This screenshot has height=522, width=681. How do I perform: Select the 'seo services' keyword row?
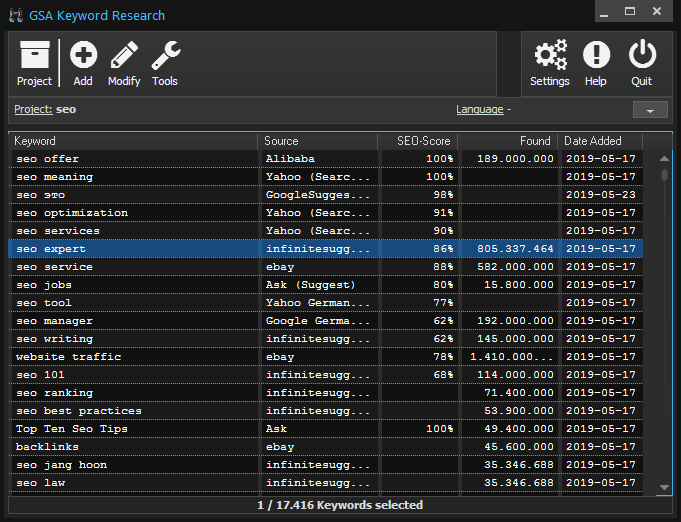point(326,231)
